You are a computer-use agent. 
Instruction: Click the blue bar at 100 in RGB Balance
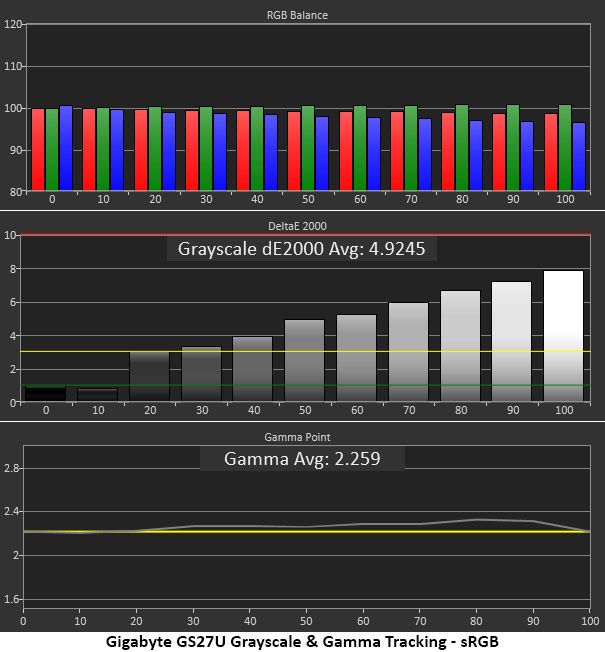579,157
